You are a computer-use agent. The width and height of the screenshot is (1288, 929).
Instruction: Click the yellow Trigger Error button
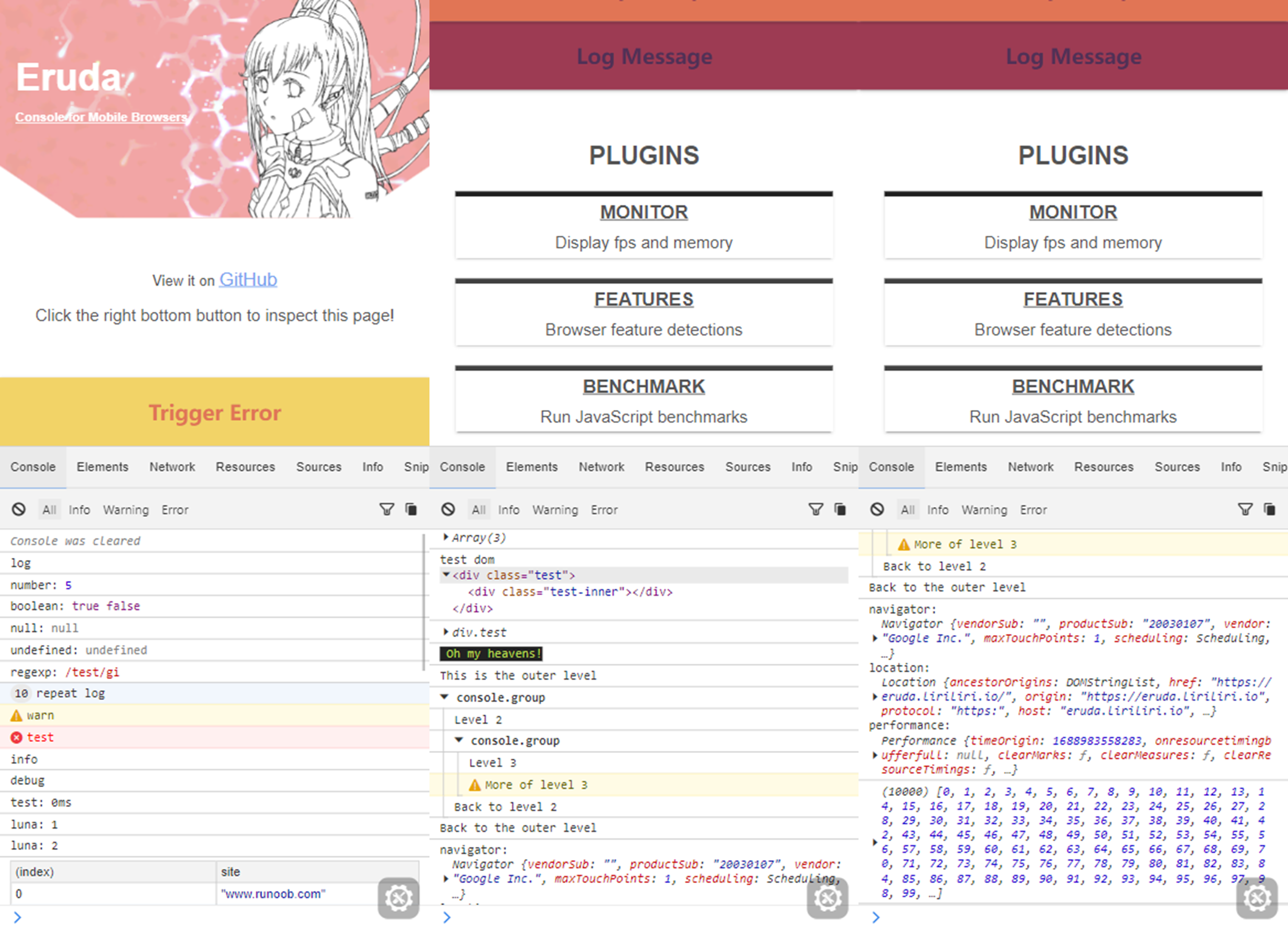click(x=215, y=412)
